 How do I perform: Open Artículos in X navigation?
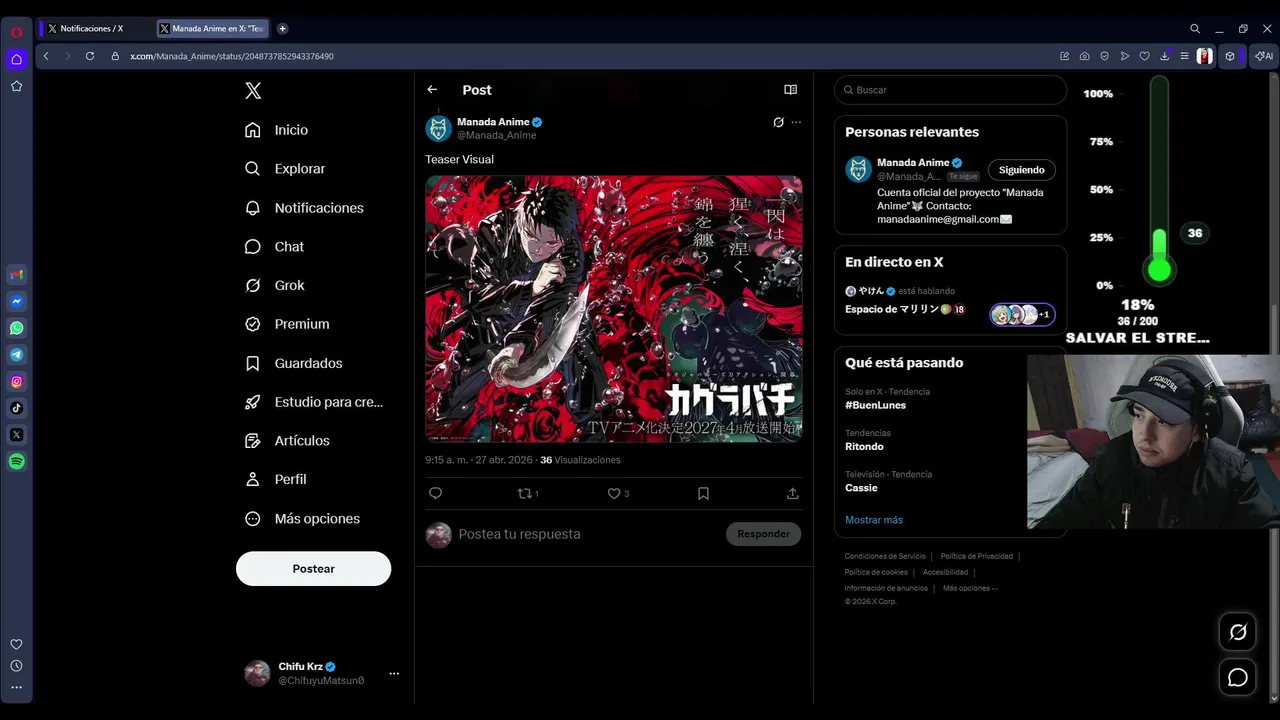point(288,440)
